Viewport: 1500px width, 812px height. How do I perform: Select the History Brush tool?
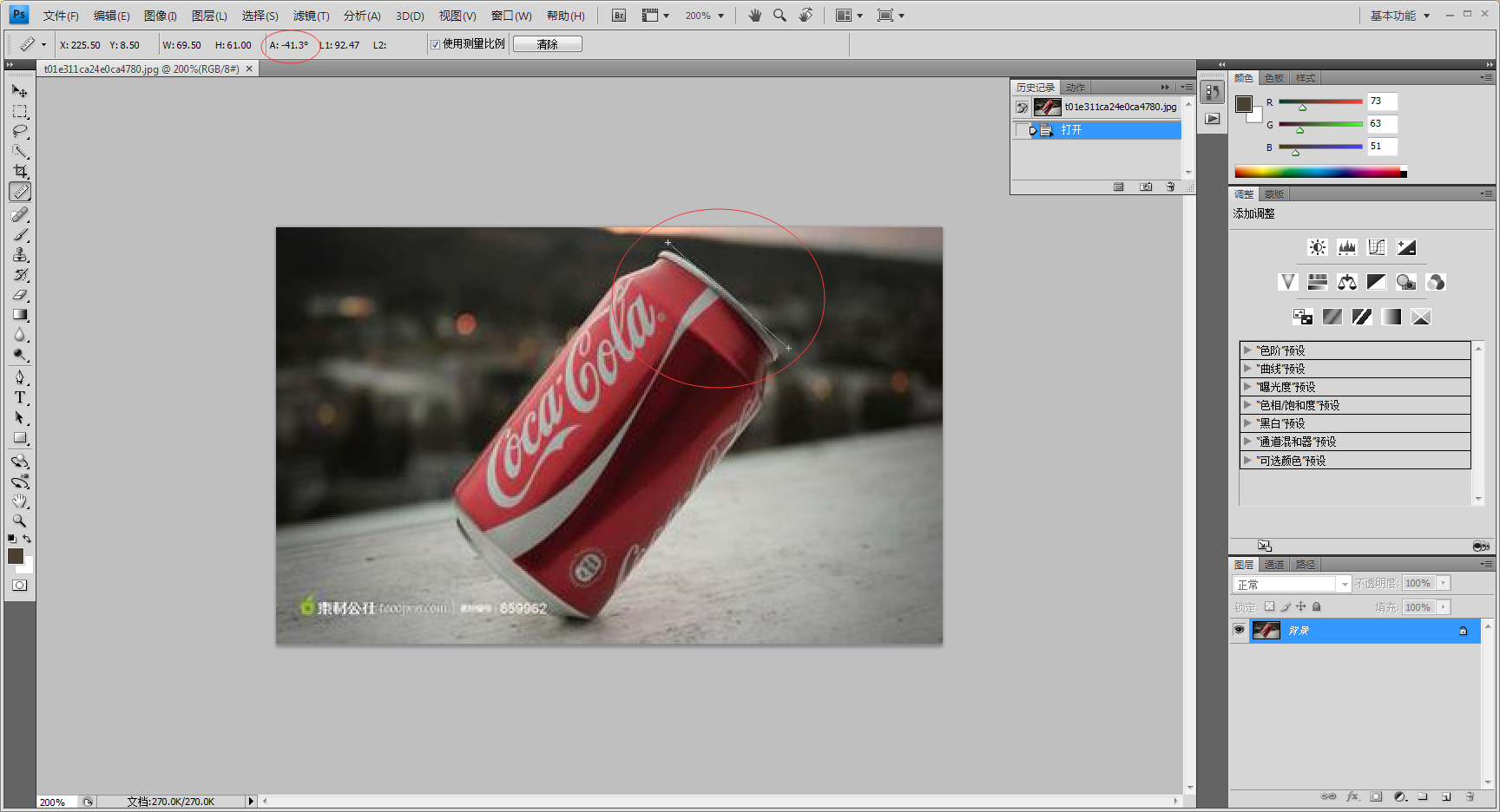click(20, 275)
